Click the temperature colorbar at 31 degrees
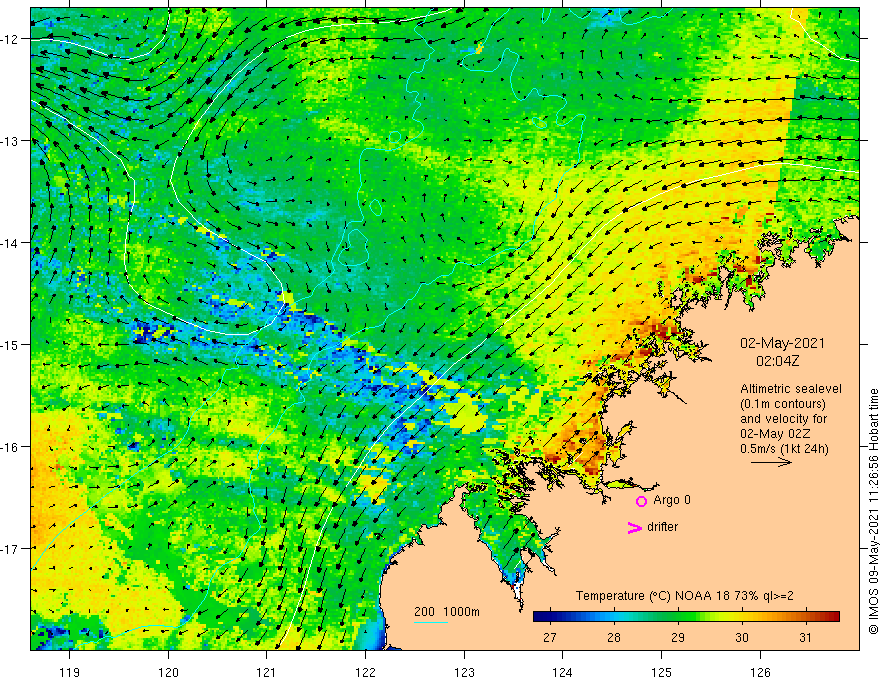The image size is (880, 680). point(806,617)
